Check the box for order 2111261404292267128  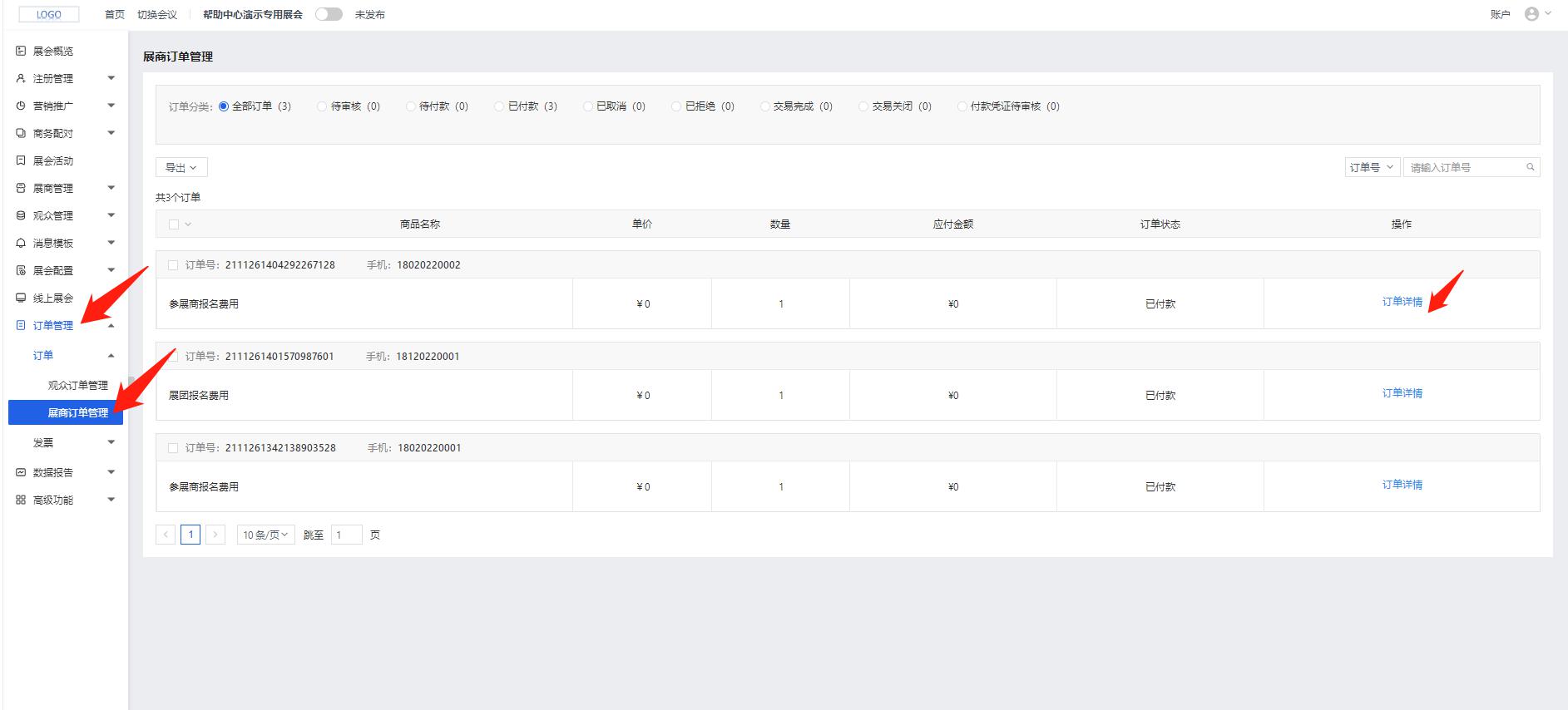[173, 265]
